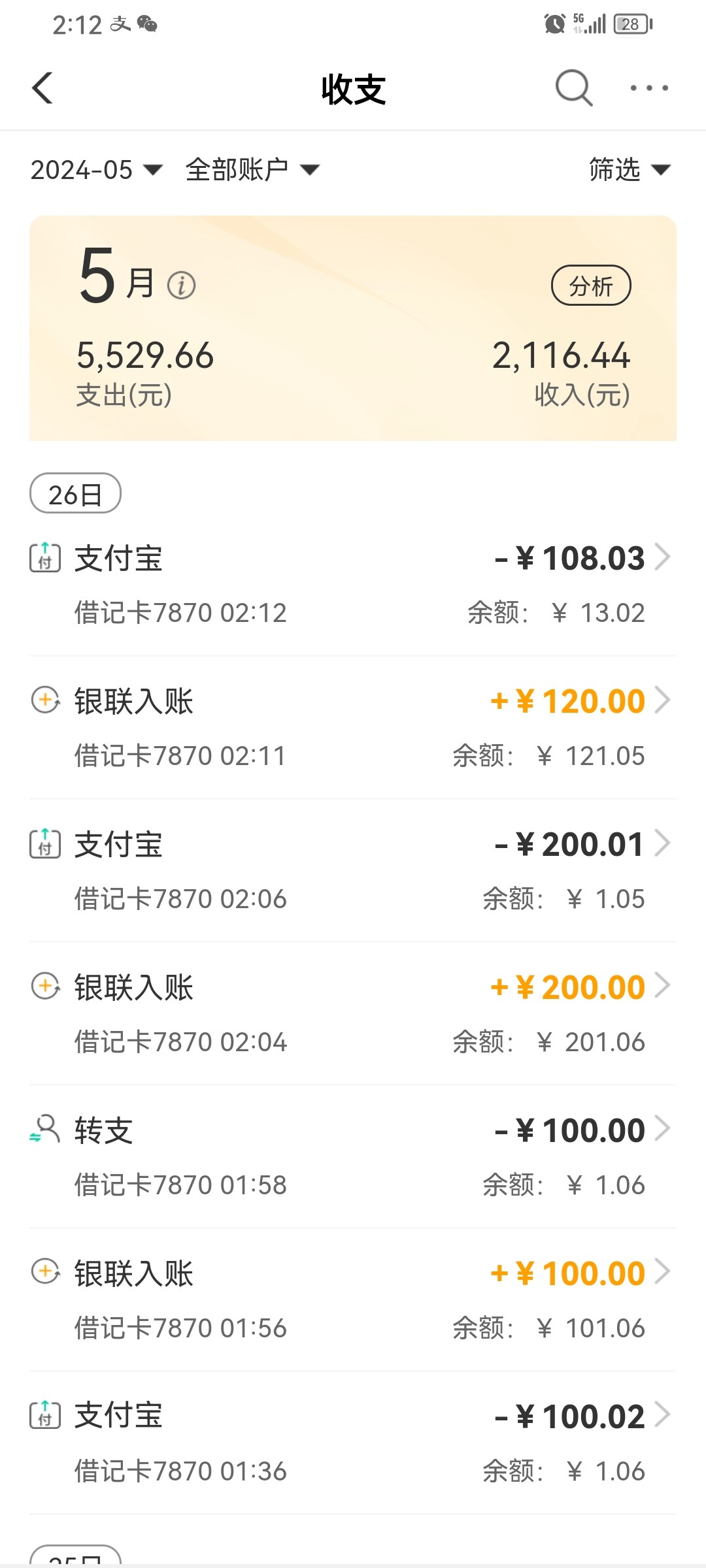Expand details for the -¥100.00 转支 chevron
Viewport: 706px width, 1568px height.
[x=662, y=1129]
